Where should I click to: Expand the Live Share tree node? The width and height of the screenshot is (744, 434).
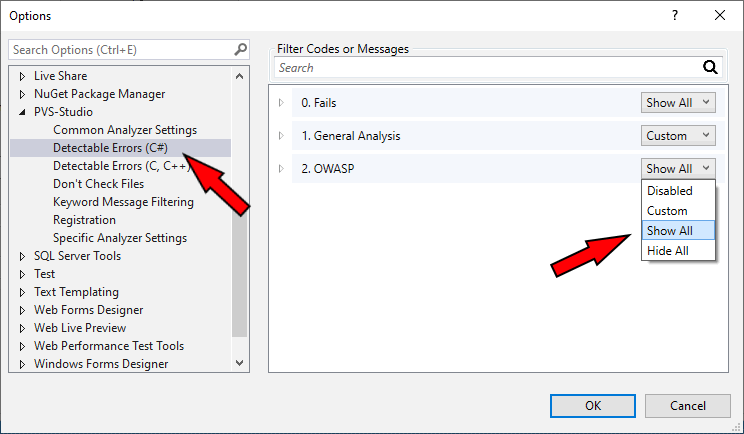23,76
